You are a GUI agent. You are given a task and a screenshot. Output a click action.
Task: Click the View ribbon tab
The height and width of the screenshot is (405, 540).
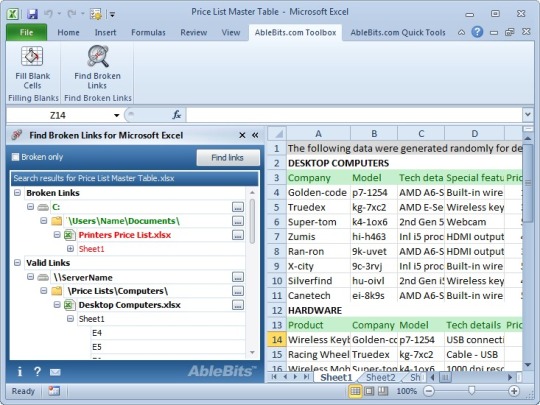pyautogui.click(x=231, y=32)
